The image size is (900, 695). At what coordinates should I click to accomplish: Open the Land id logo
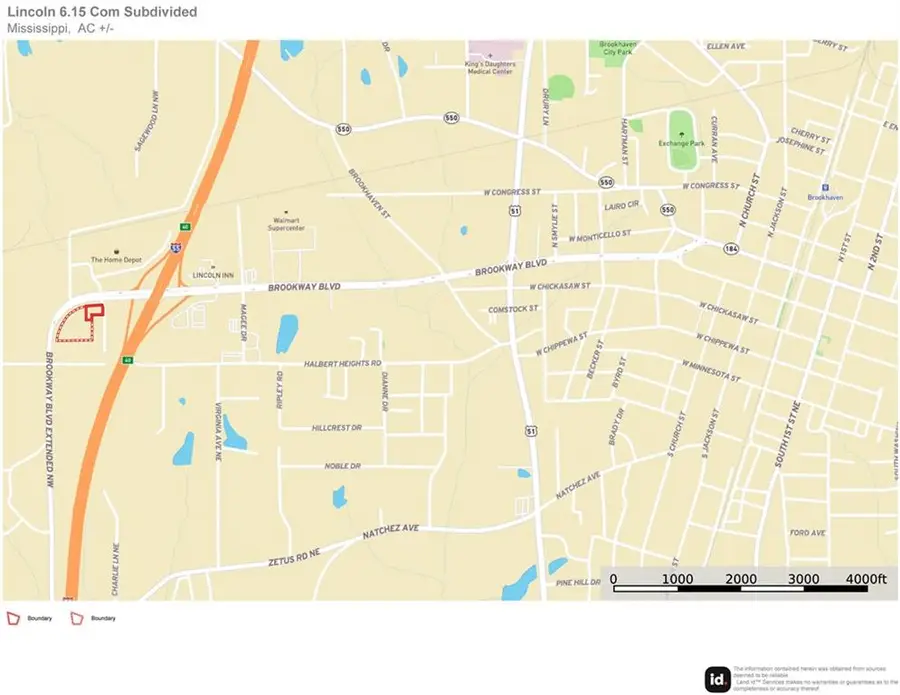[718, 679]
